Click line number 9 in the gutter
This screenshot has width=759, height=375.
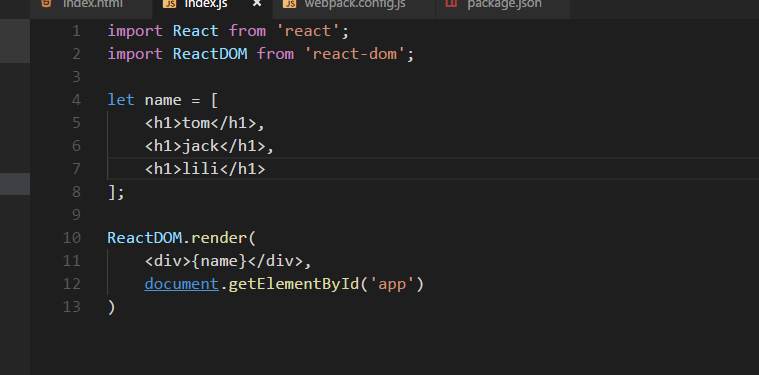[76, 215]
